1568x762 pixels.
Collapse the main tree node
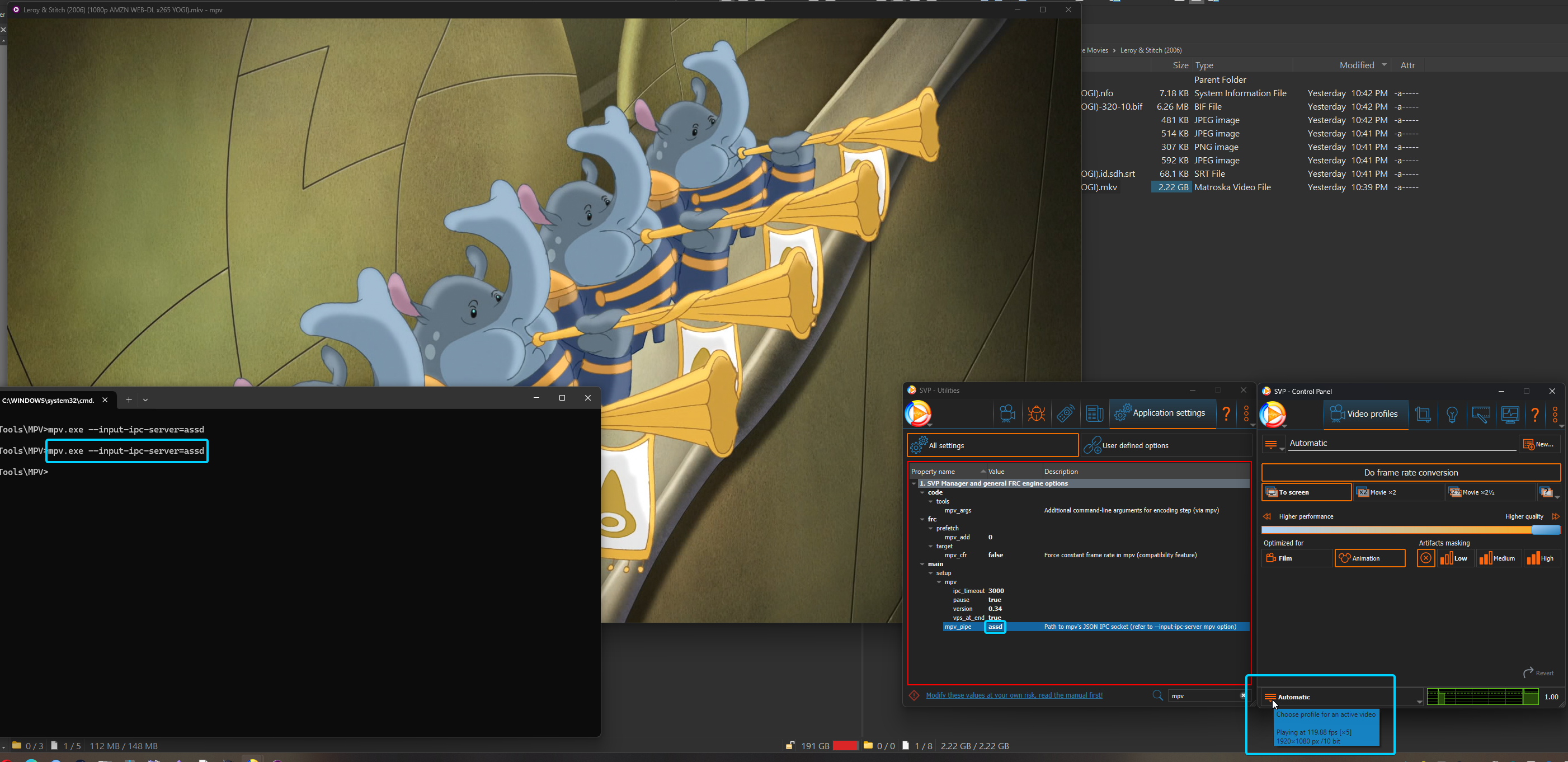click(922, 564)
